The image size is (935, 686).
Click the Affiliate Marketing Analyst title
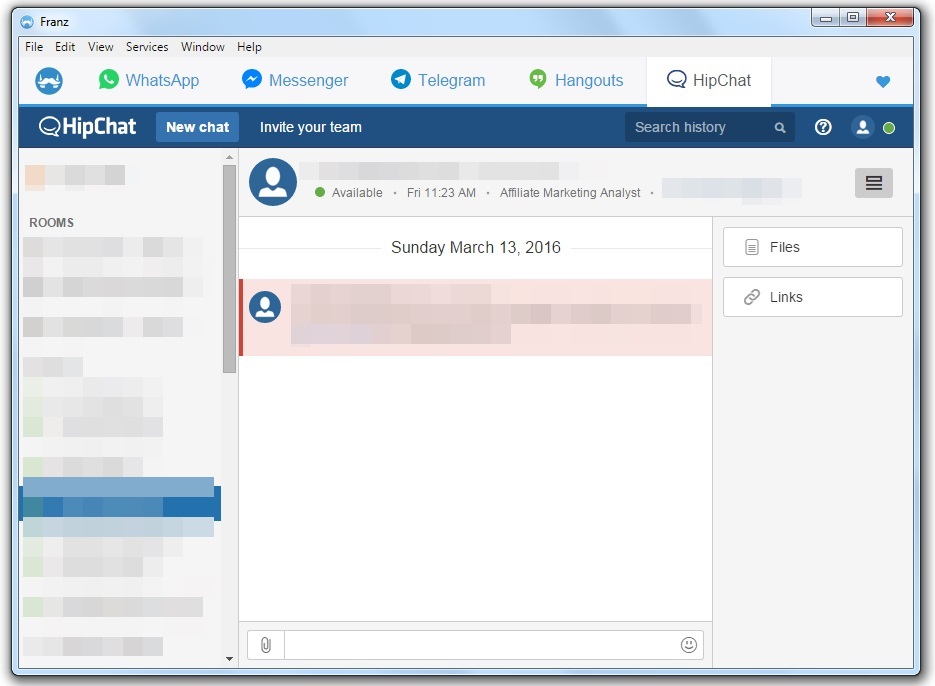point(570,193)
